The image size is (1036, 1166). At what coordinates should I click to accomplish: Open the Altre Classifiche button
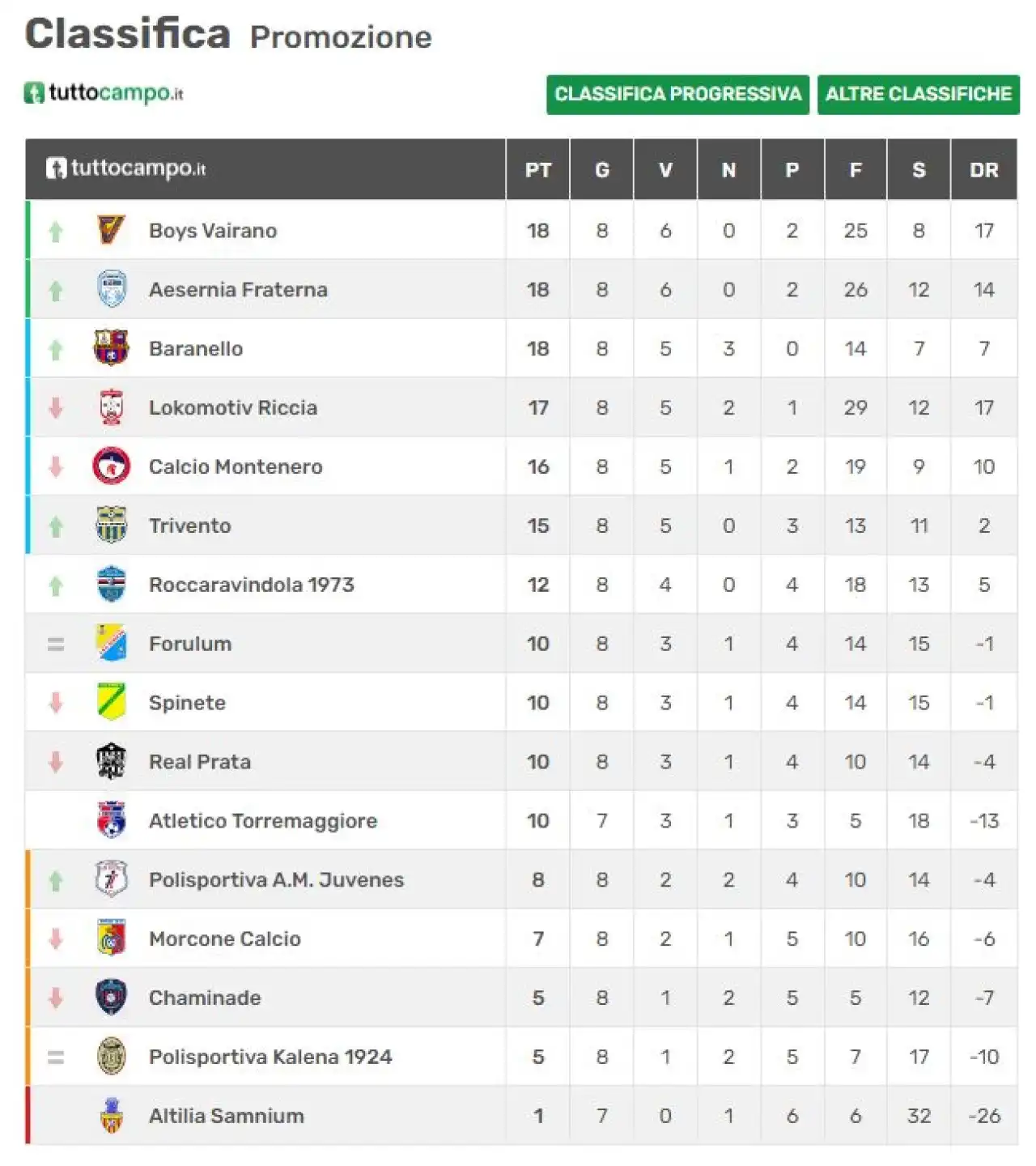pyautogui.click(x=918, y=95)
